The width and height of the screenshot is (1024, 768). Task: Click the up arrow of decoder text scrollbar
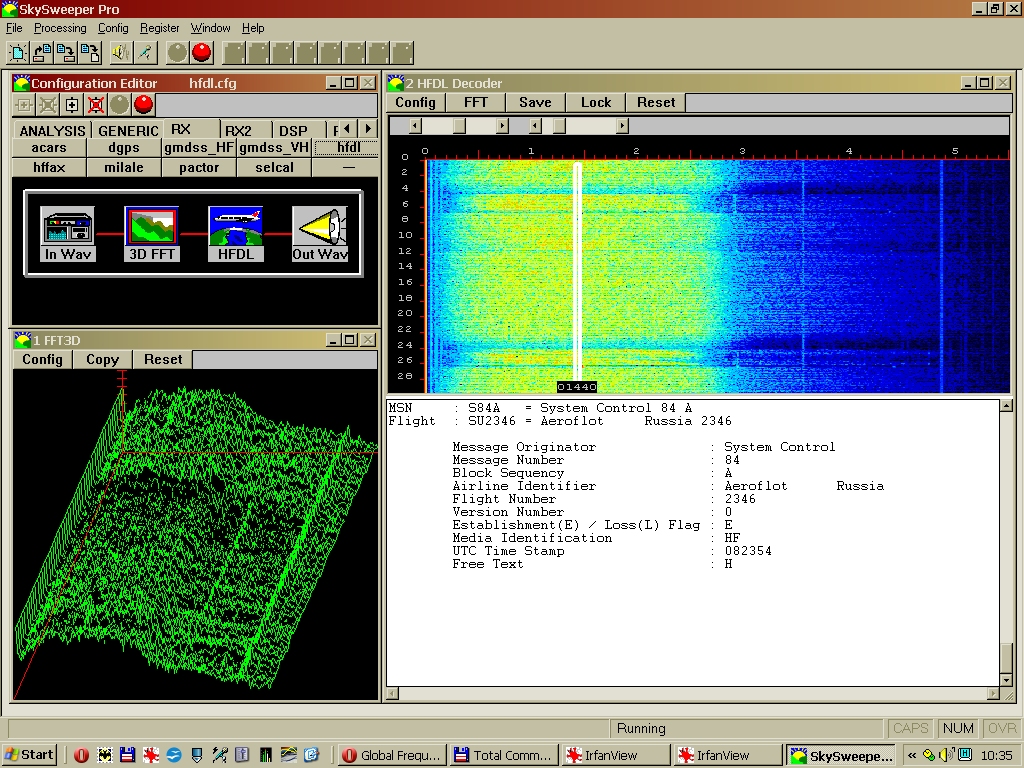[1006, 406]
